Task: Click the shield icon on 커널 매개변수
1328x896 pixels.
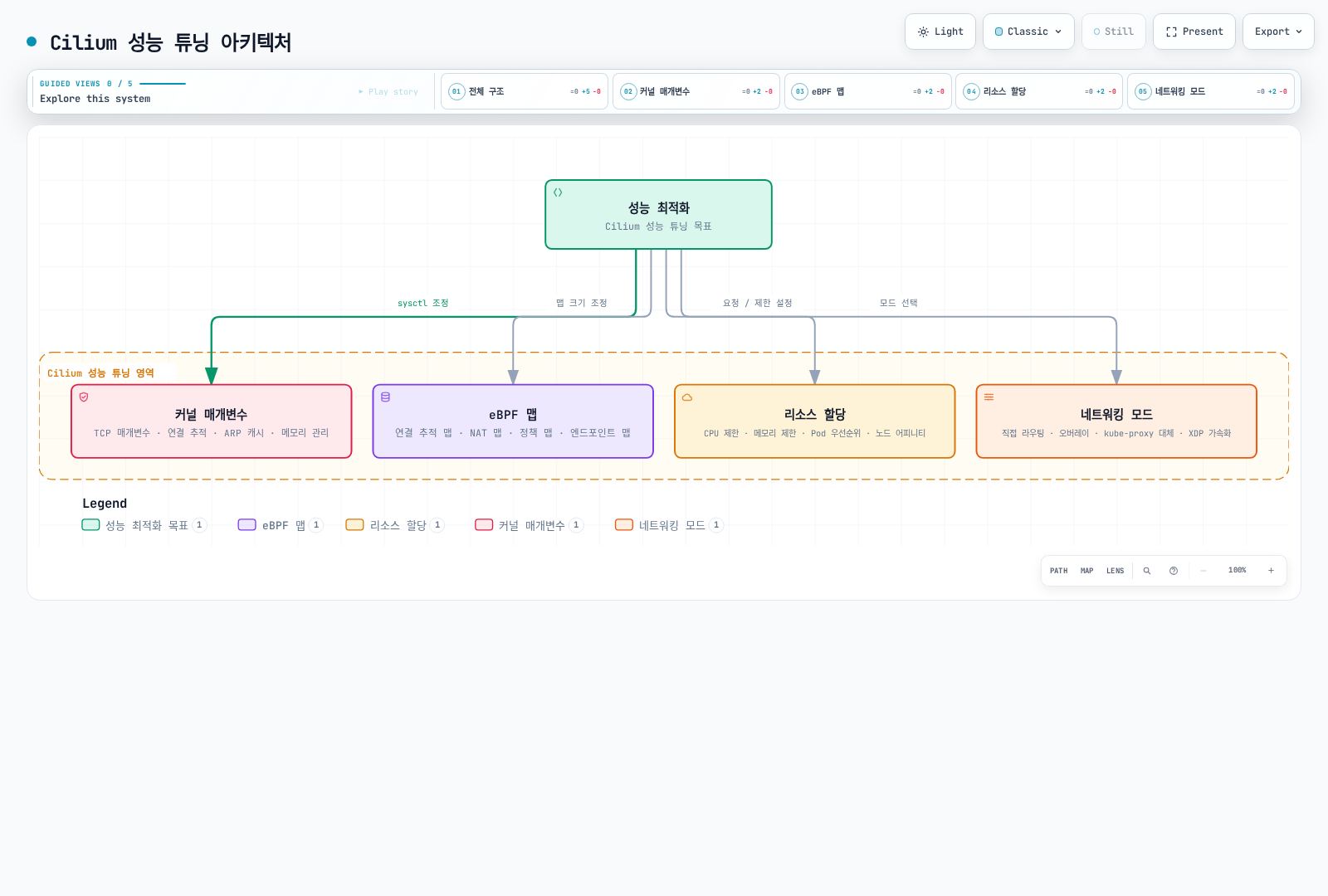Action: pos(84,397)
